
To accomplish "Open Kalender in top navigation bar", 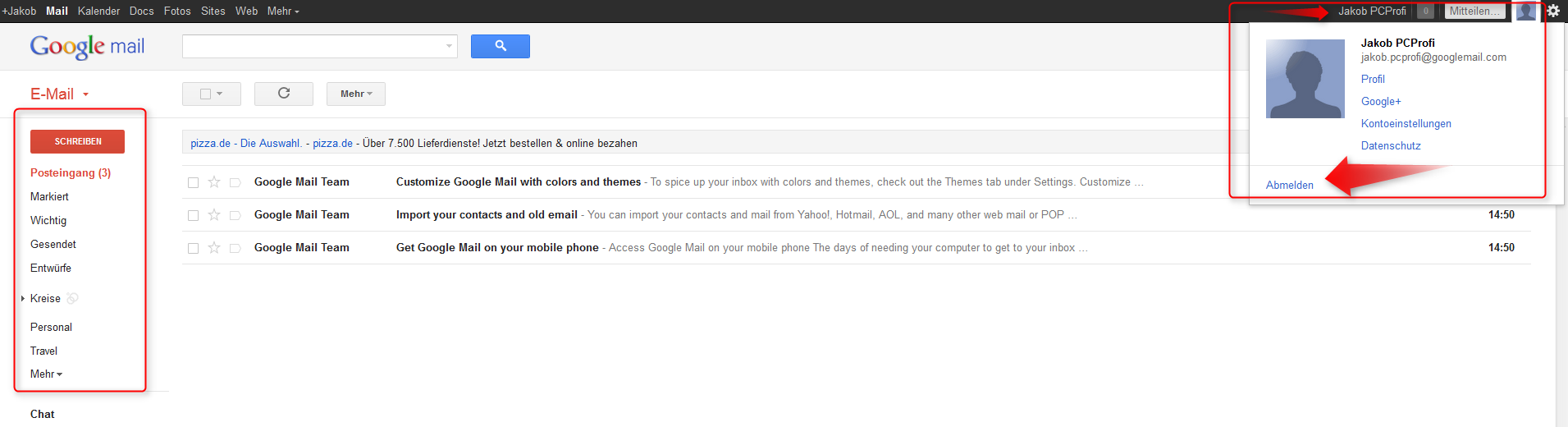I will point(98,11).
